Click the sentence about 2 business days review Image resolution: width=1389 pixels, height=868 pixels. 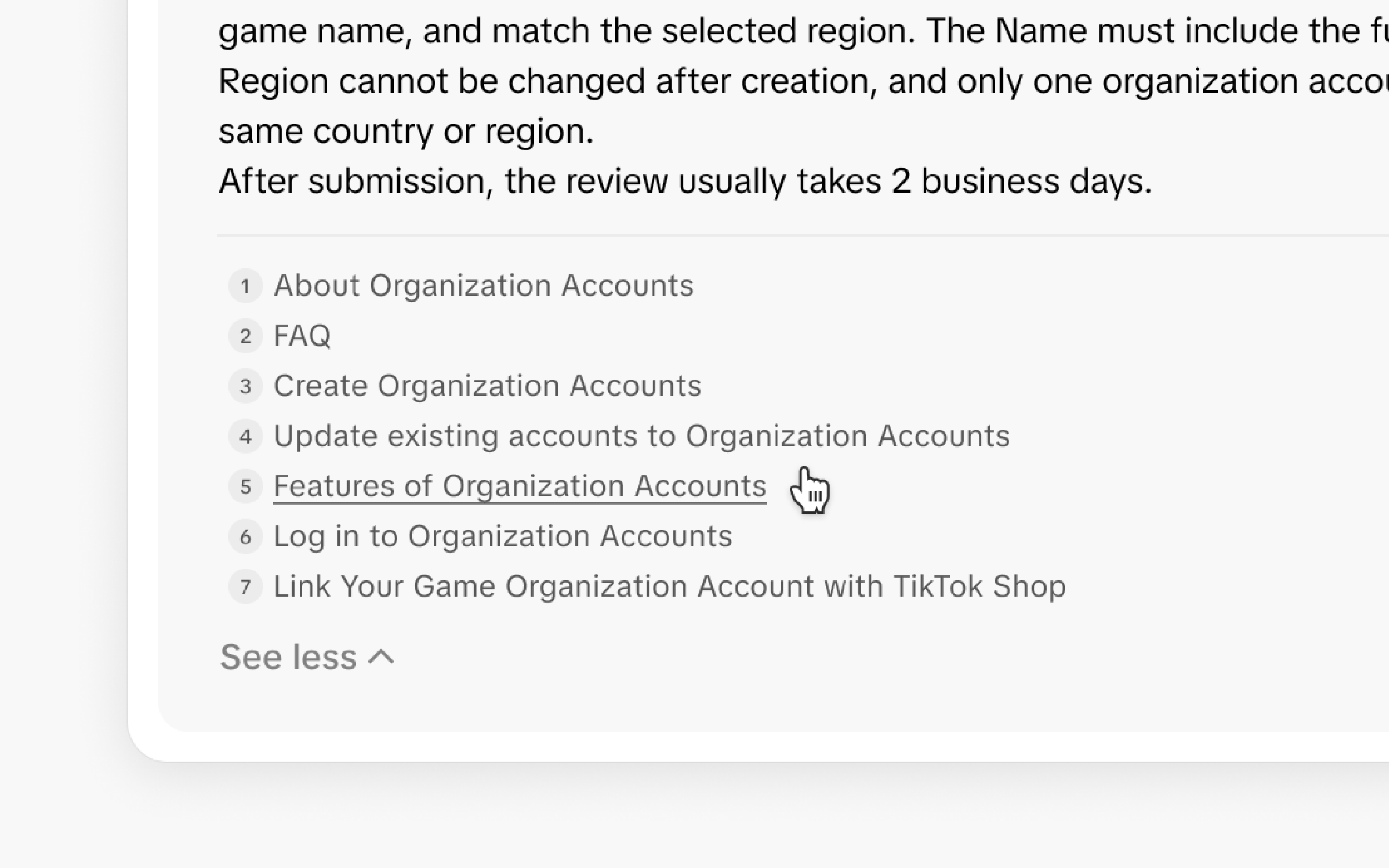(685, 181)
